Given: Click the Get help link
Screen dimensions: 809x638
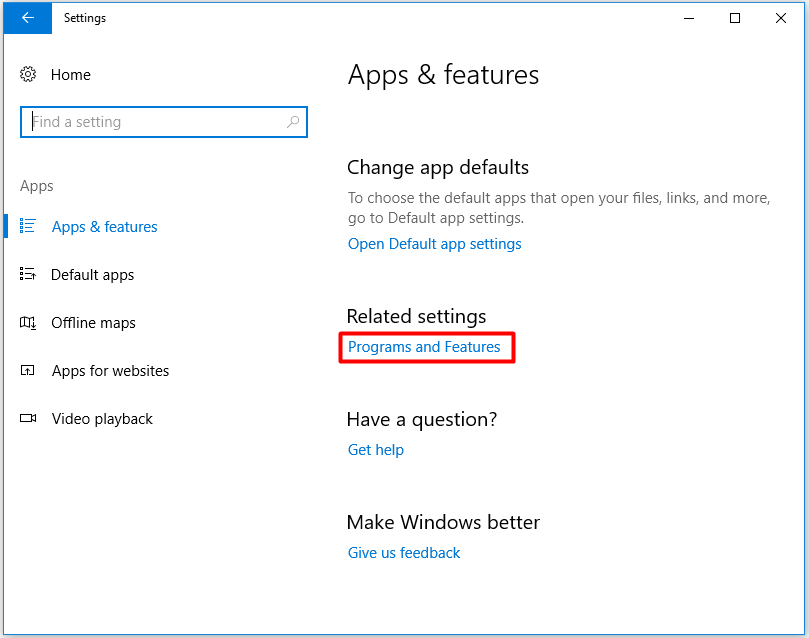Looking at the screenshot, I should pyautogui.click(x=375, y=450).
